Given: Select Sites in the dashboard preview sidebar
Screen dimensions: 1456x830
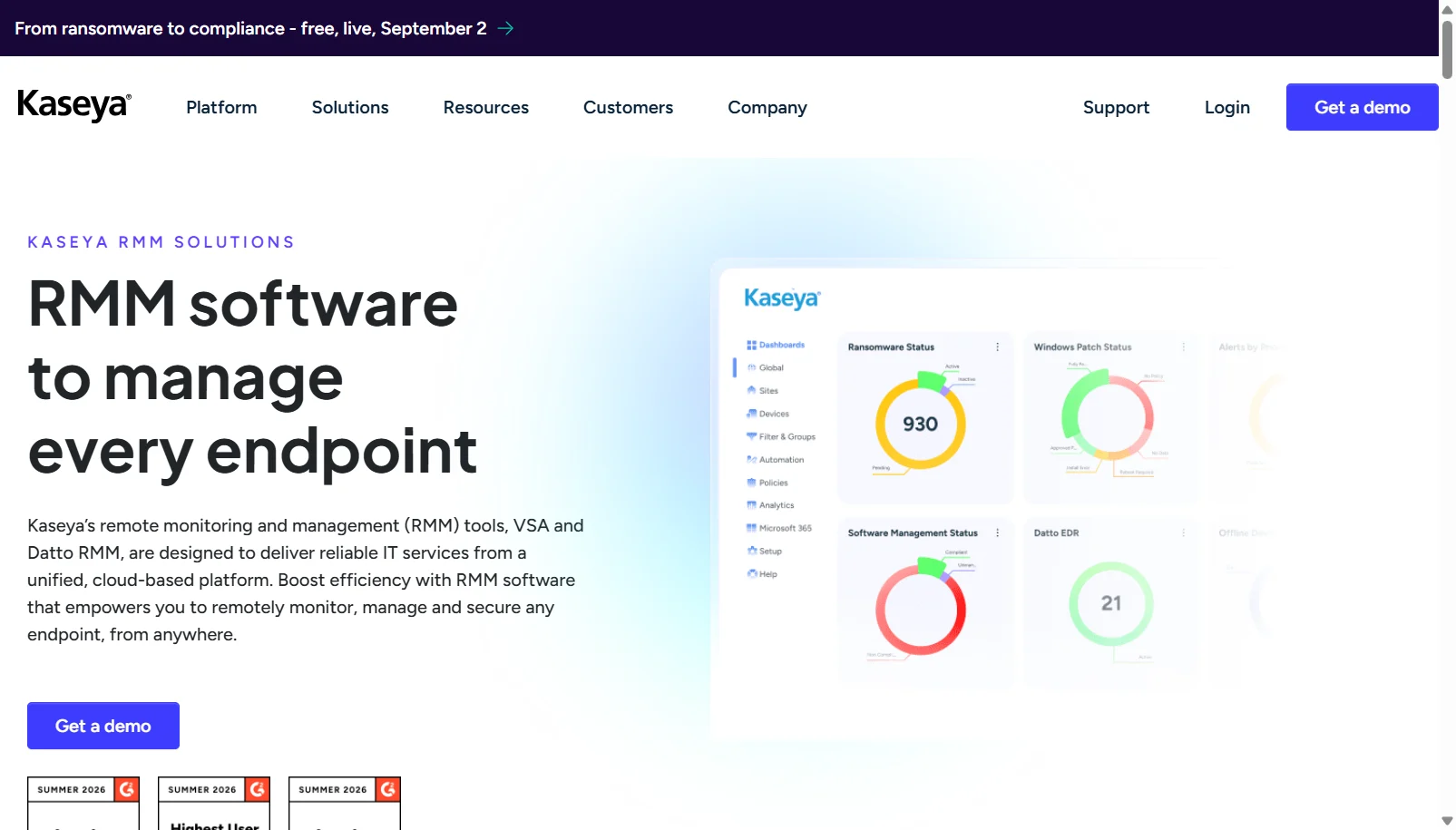Looking at the screenshot, I should 768,390.
